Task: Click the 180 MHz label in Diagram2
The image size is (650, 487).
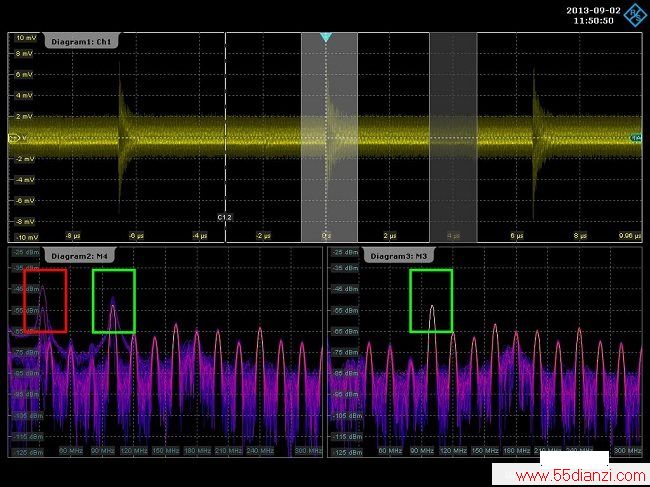Action: pos(197,451)
